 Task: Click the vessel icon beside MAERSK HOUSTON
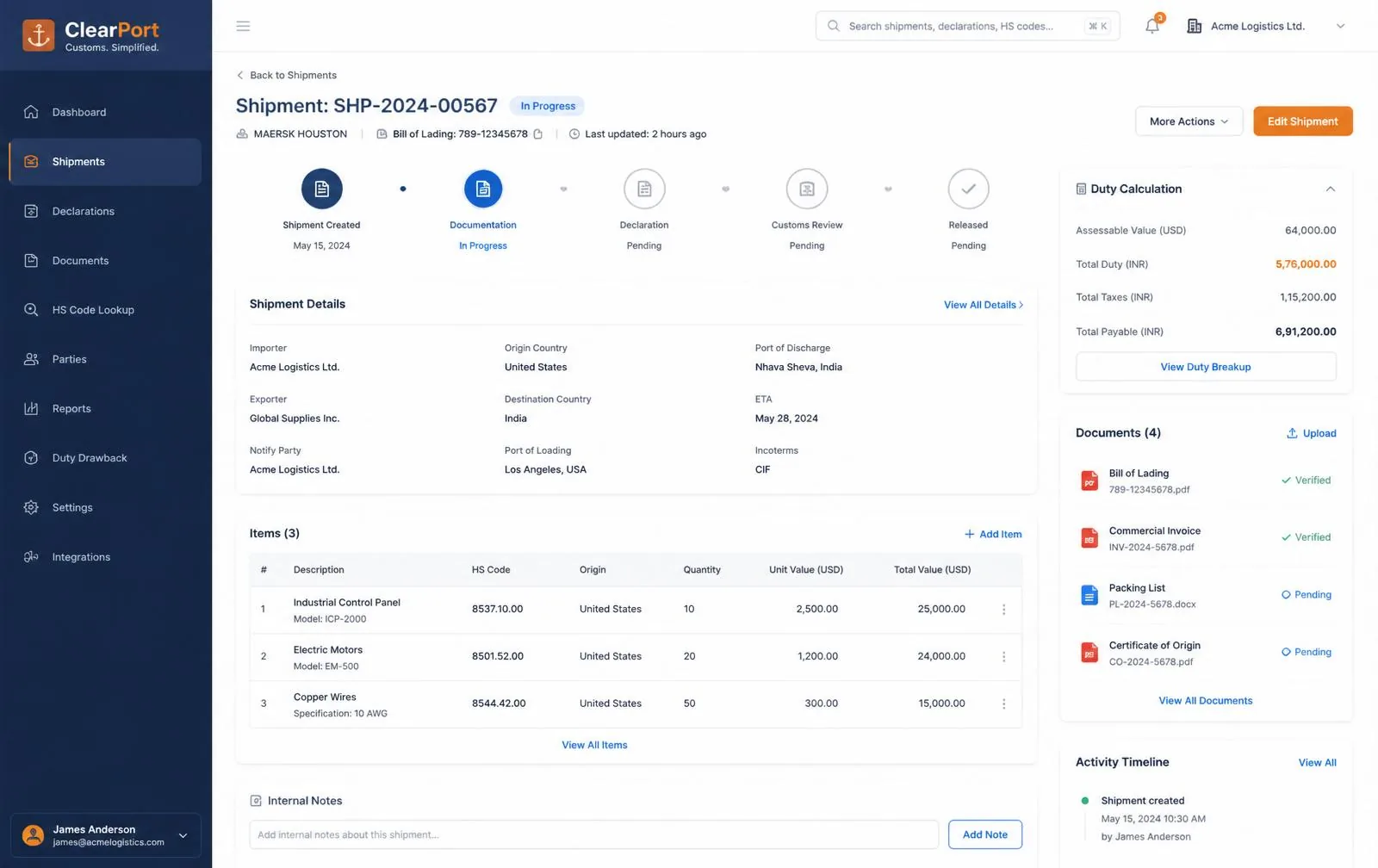click(242, 133)
